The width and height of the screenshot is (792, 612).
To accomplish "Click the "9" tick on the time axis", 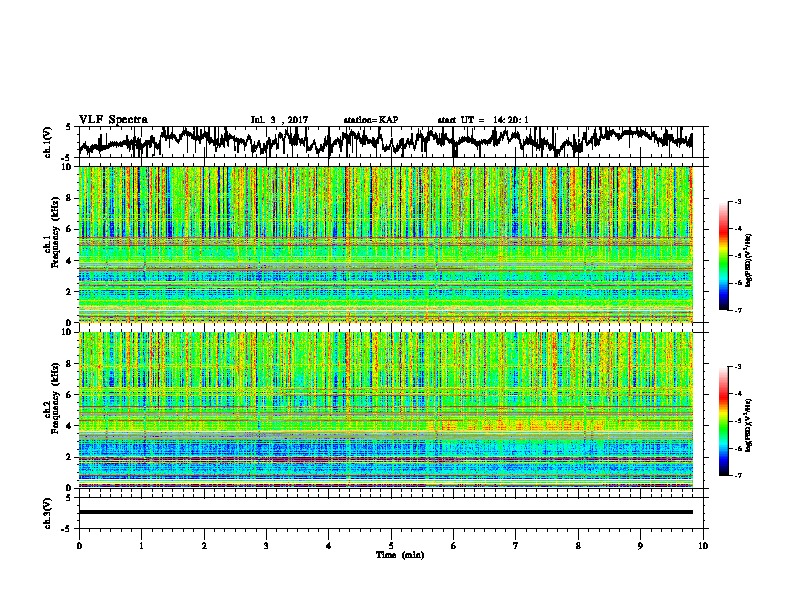I will (640, 546).
